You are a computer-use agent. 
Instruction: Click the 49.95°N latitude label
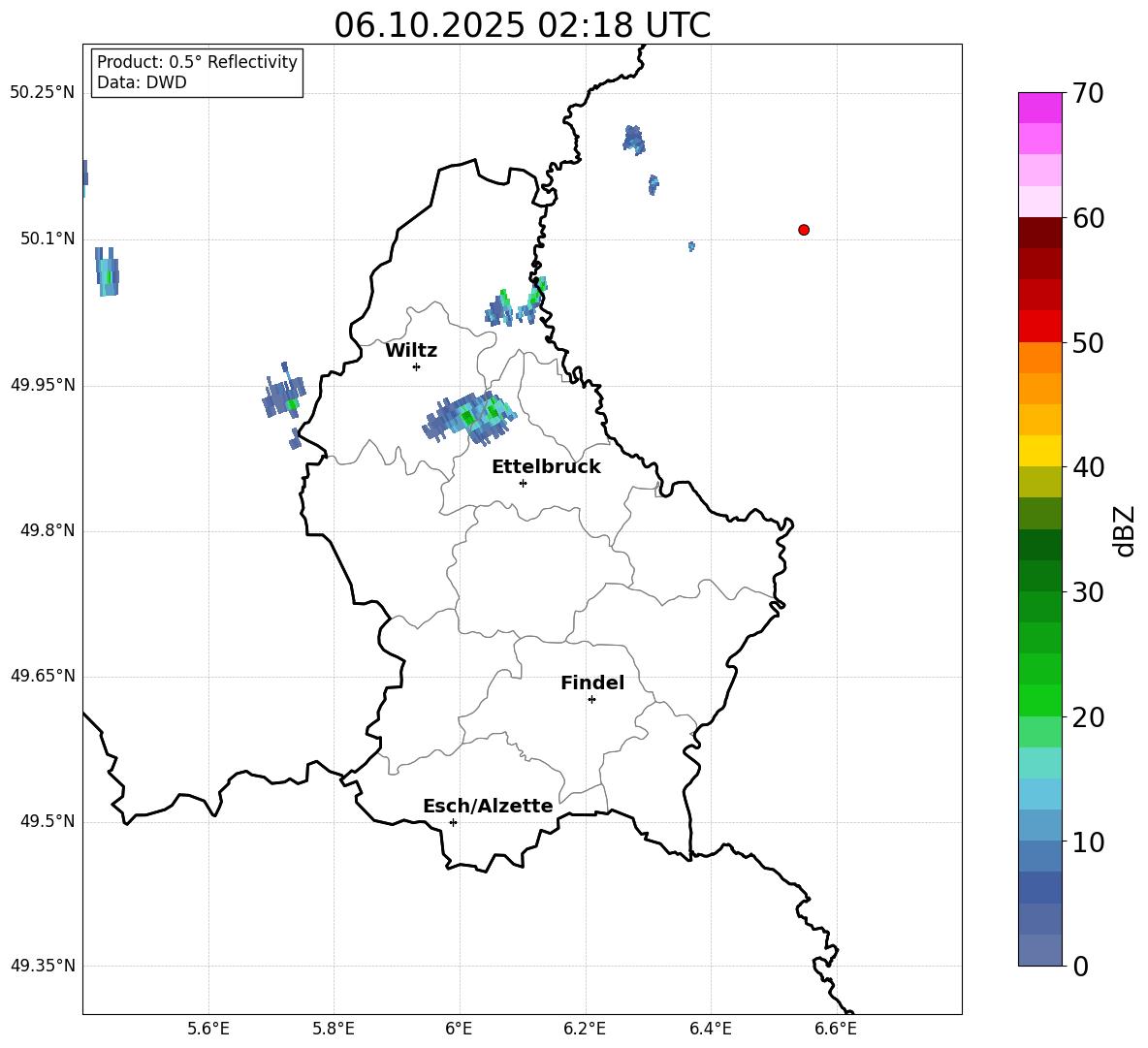pyautogui.click(x=43, y=385)
